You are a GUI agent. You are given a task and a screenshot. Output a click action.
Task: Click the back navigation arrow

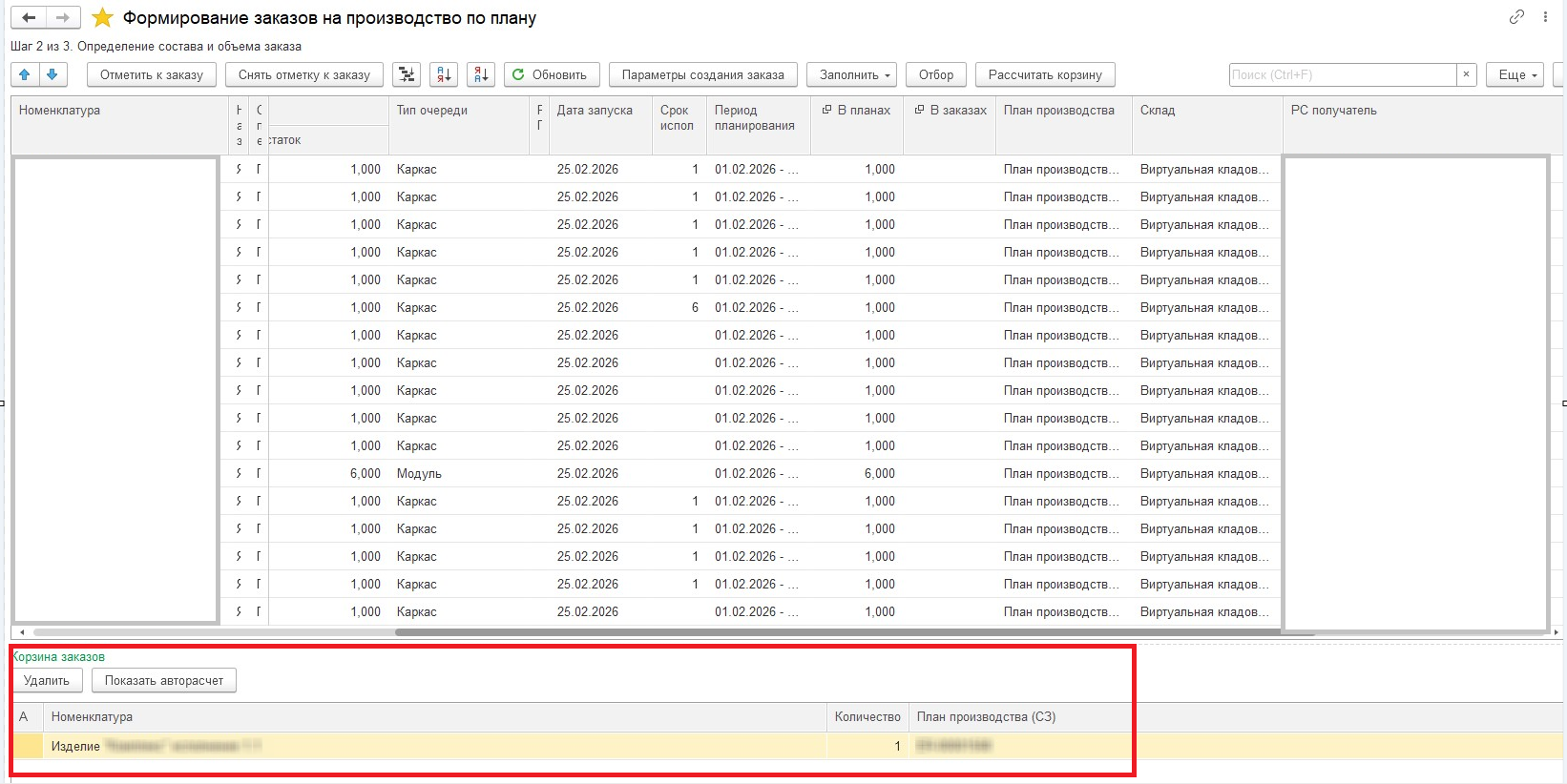click(29, 18)
